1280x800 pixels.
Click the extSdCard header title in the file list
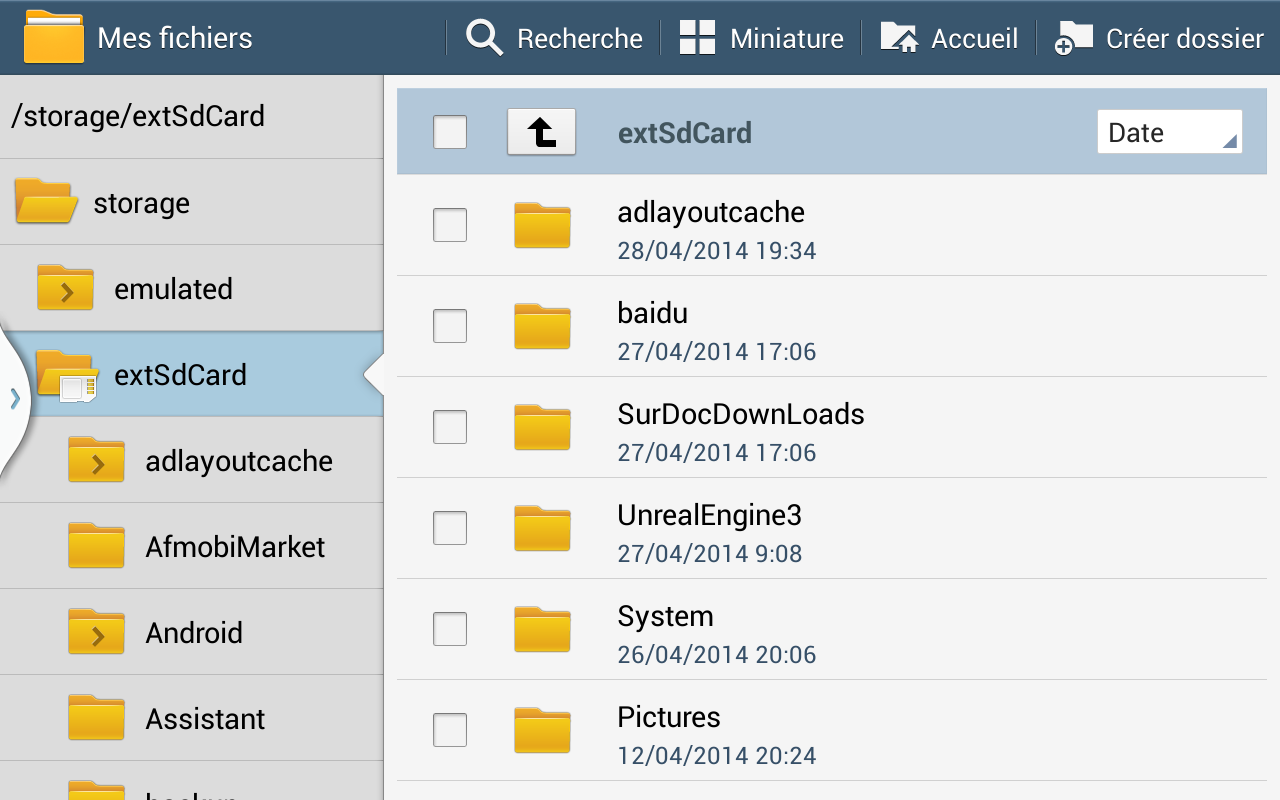click(685, 133)
